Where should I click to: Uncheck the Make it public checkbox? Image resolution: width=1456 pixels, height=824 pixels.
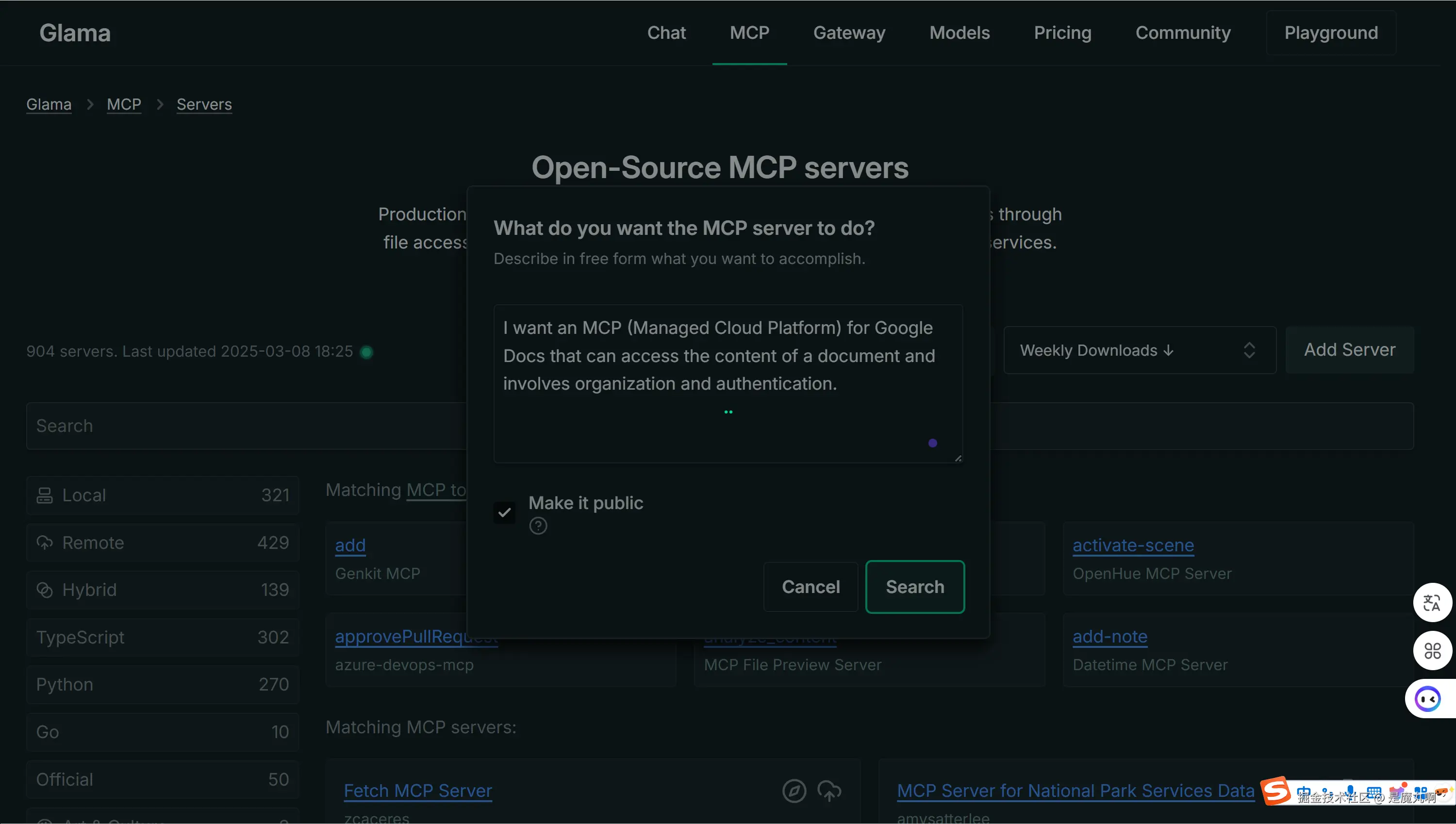click(x=504, y=513)
